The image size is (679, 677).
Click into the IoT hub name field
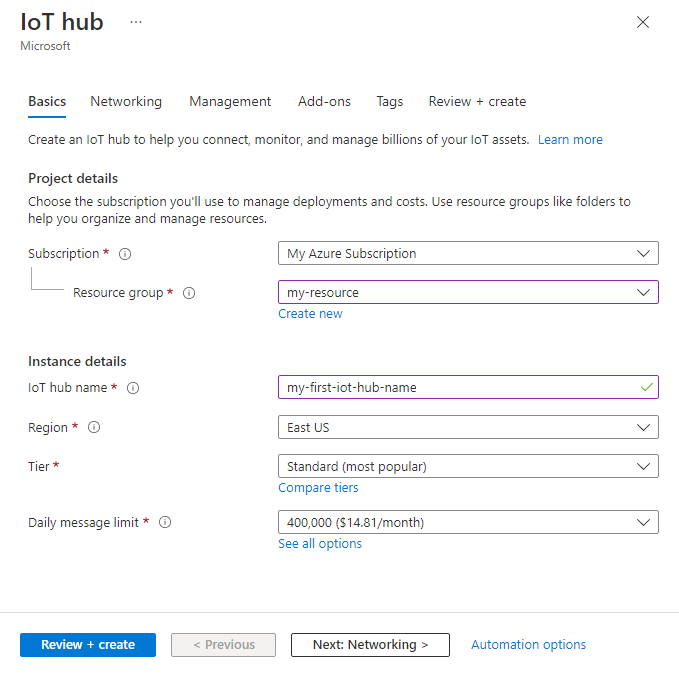pyautogui.click(x=455, y=388)
